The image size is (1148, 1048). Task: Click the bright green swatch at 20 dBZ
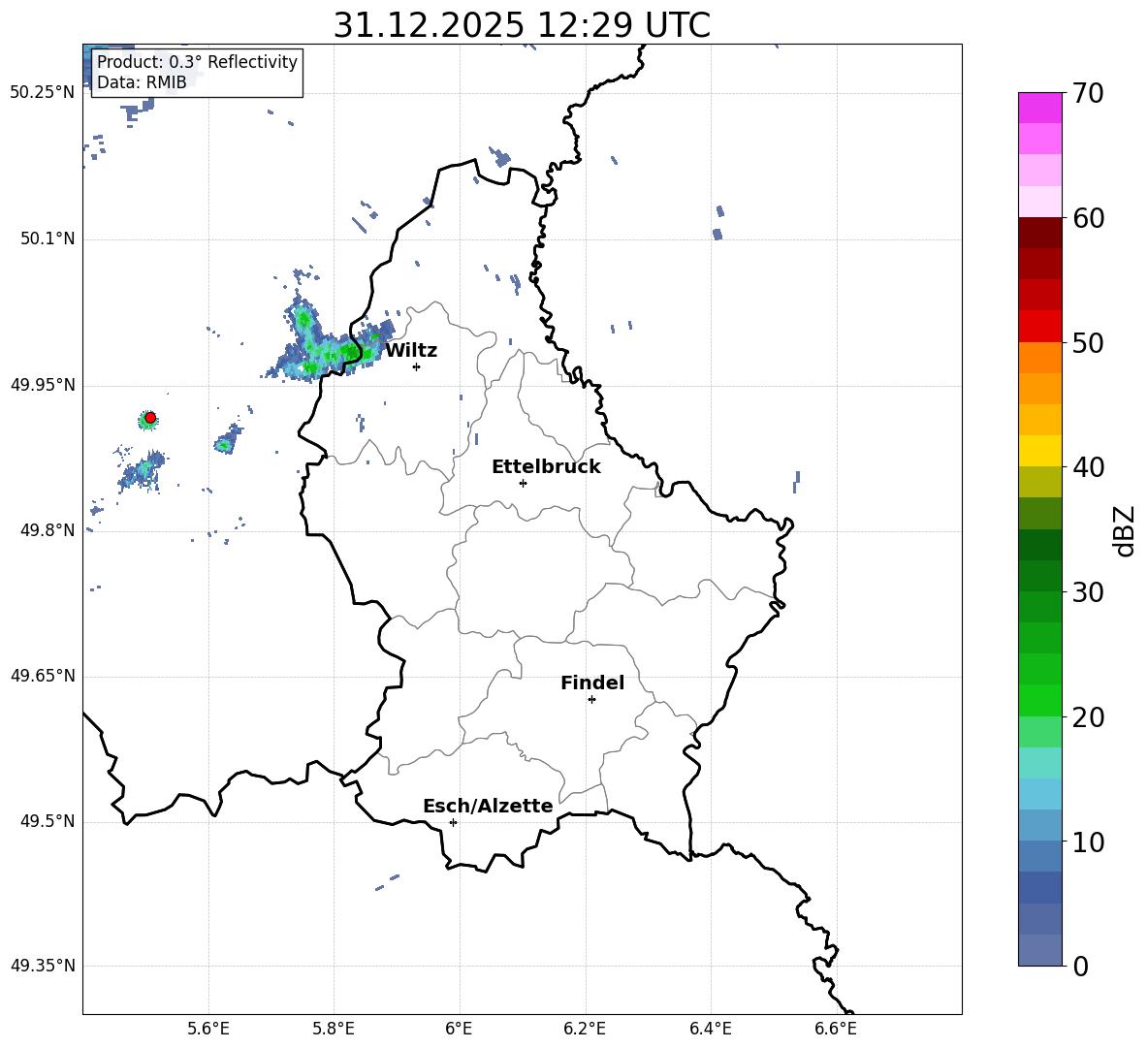click(1040, 700)
